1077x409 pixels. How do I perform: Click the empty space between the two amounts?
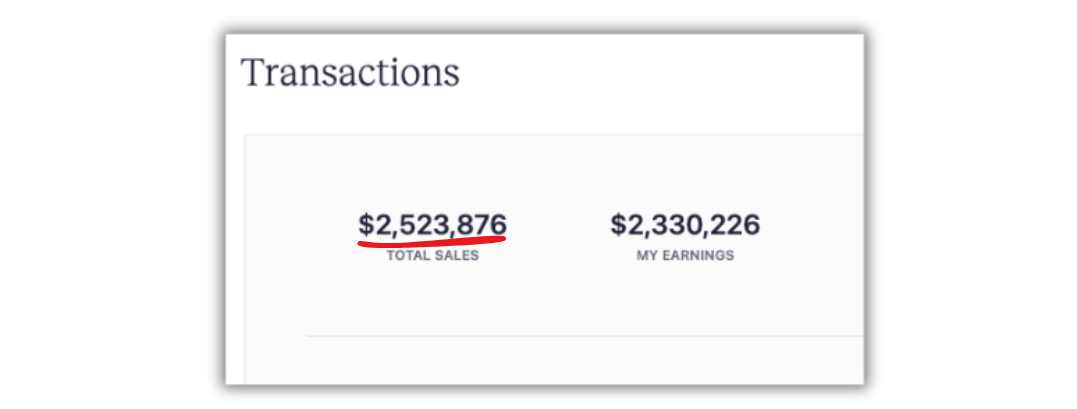click(558, 225)
